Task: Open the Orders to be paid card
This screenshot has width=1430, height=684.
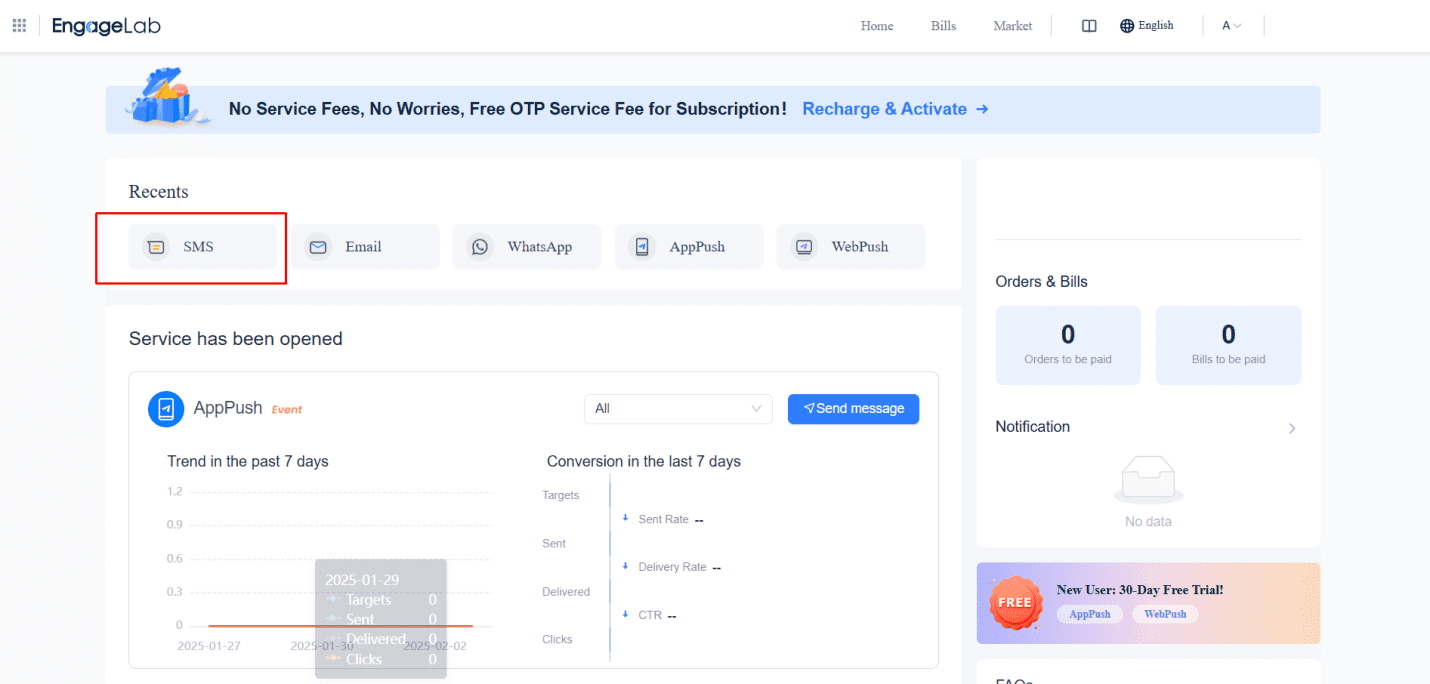Action: point(1068,345)
